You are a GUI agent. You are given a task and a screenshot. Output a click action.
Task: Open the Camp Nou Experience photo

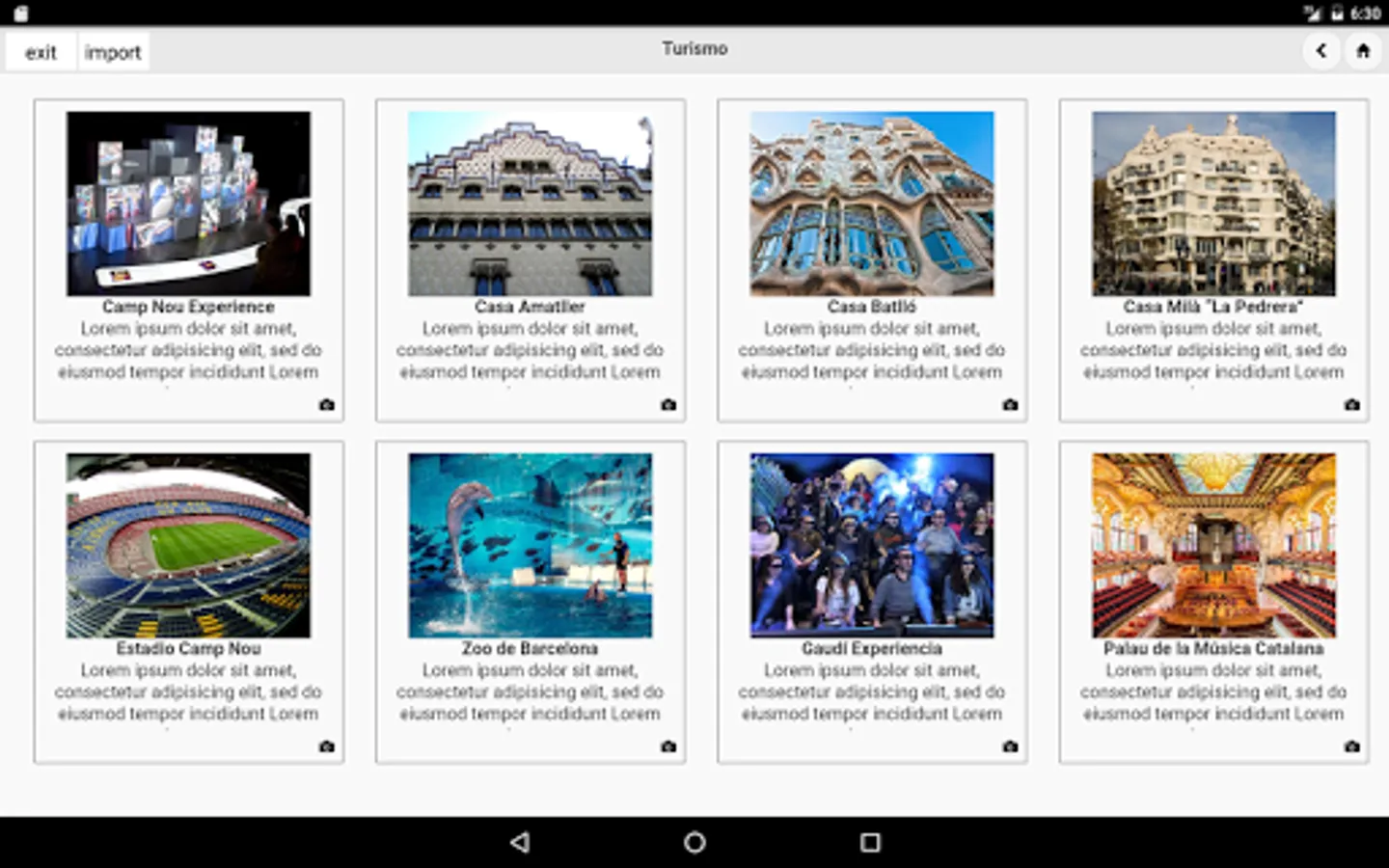[x=188, y=203]
